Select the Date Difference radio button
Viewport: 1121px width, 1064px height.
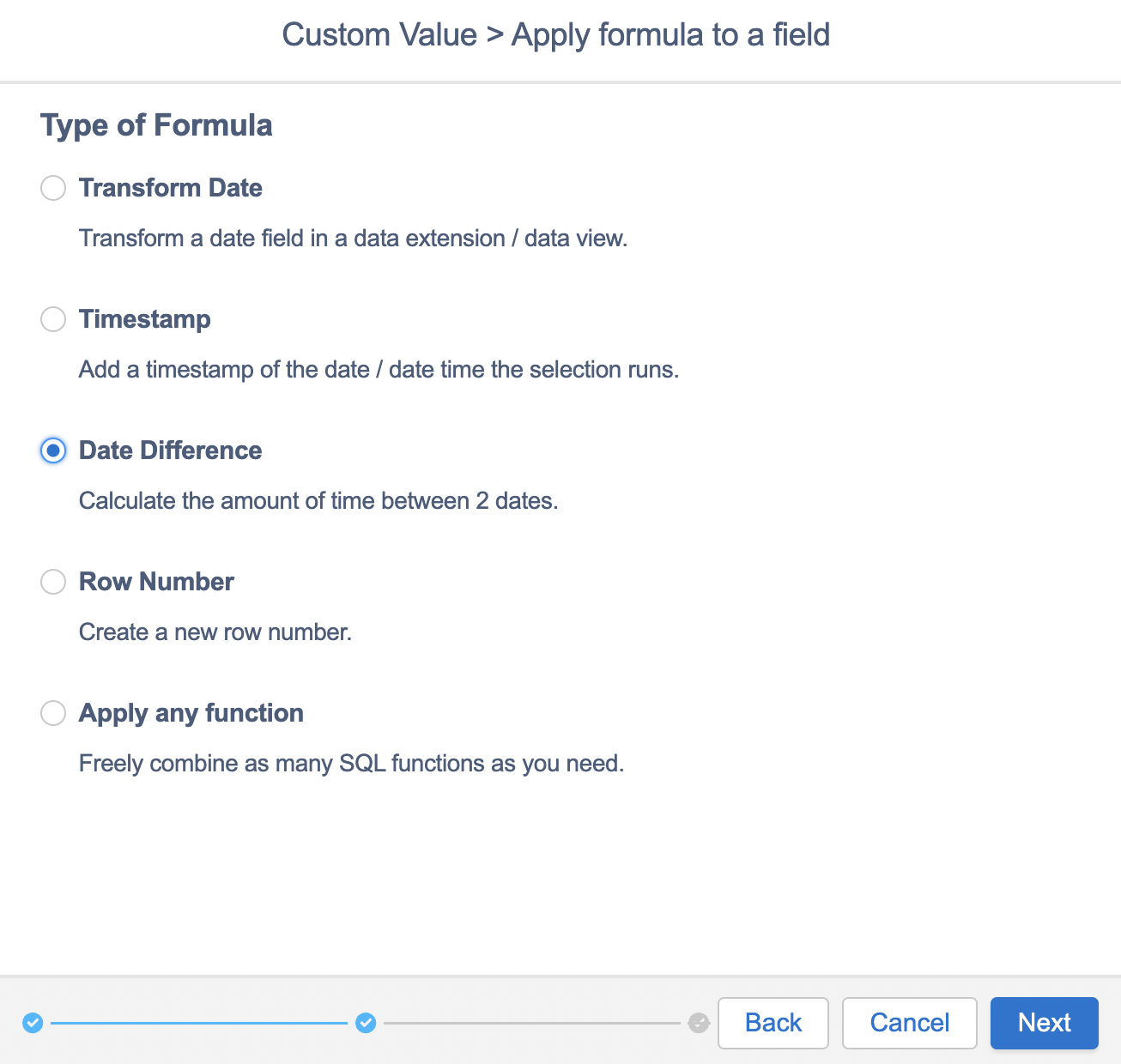[53, 450]
